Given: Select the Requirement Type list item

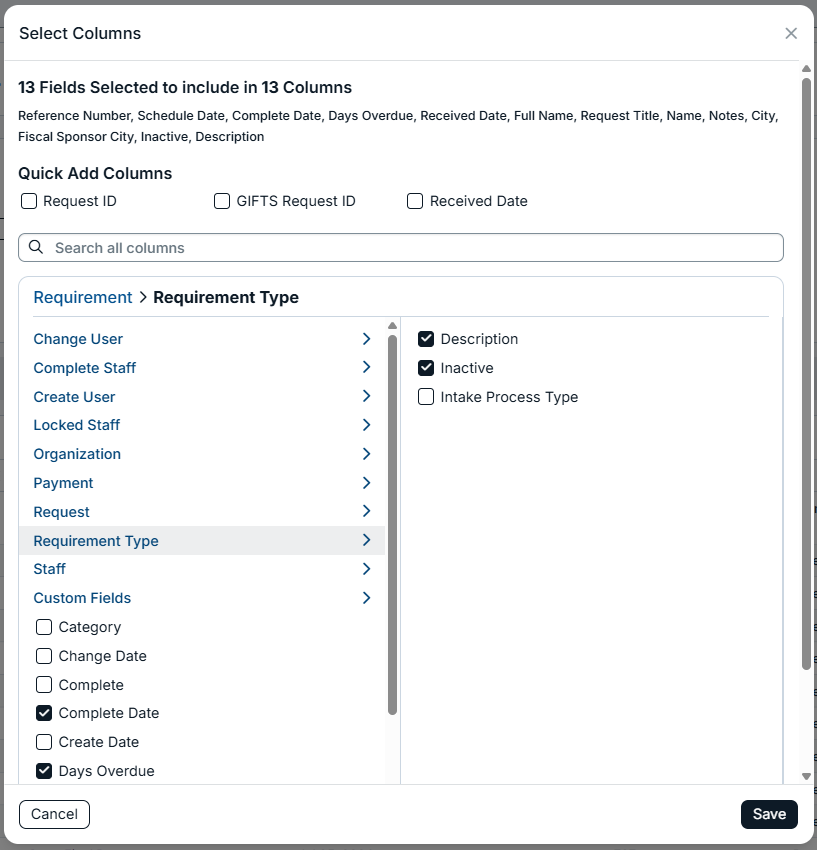Looking at the screenshot, I should [202, 540].
